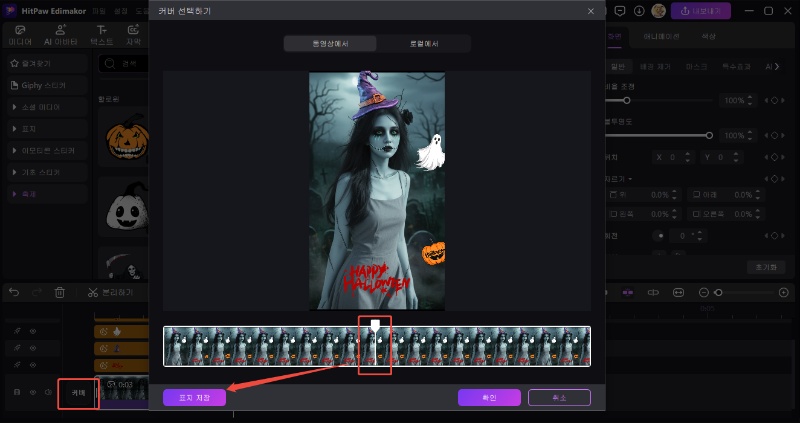Click the download icon in the title bar

click(x=640, y=10)
